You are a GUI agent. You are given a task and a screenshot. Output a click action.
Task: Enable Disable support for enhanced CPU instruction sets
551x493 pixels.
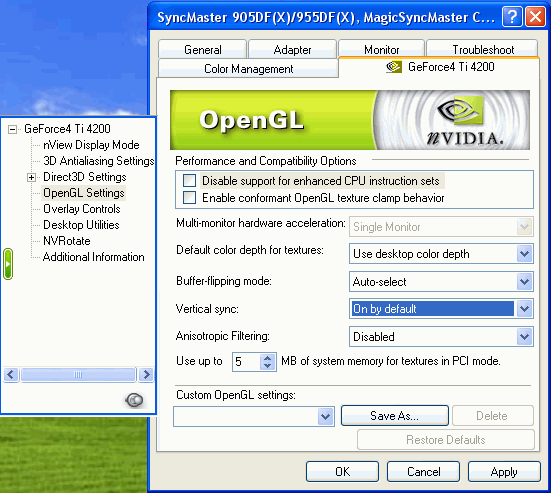point(189,181)
